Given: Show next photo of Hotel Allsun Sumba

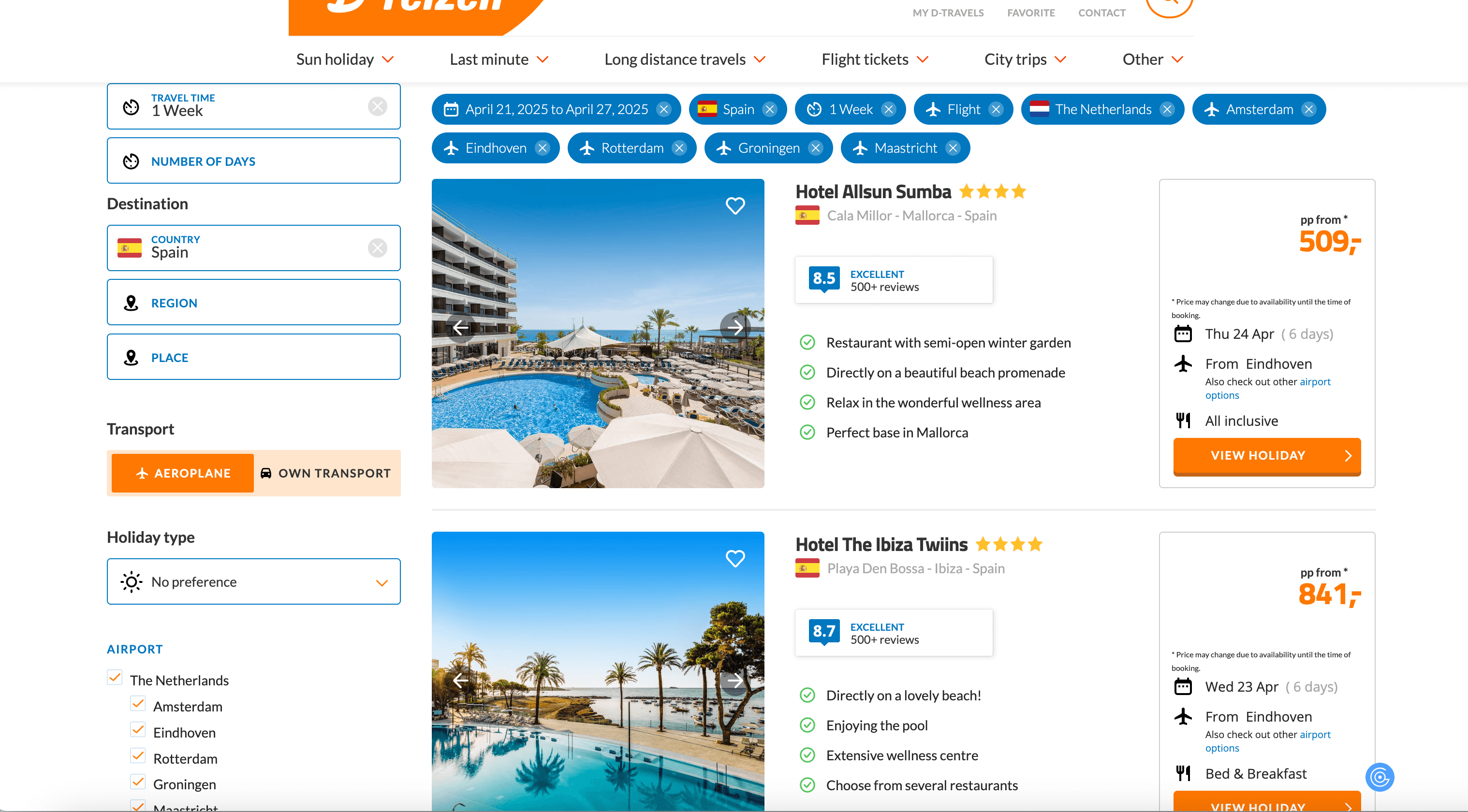Looking at the screenshot, I should click(x=735, y=327).
